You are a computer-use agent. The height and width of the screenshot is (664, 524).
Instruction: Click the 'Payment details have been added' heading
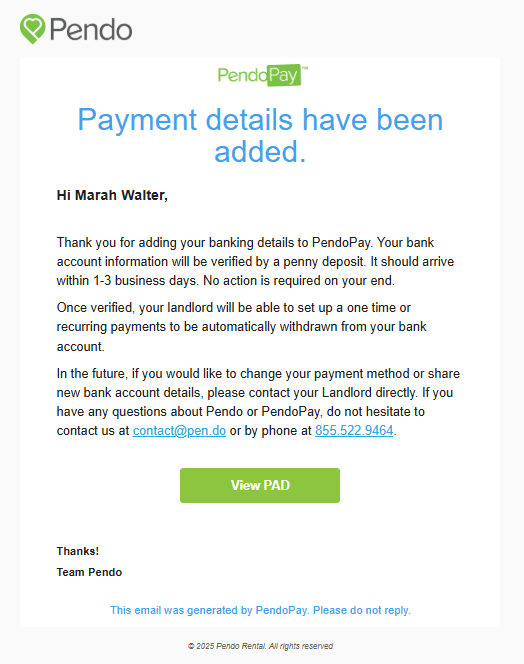pos(260,136)
